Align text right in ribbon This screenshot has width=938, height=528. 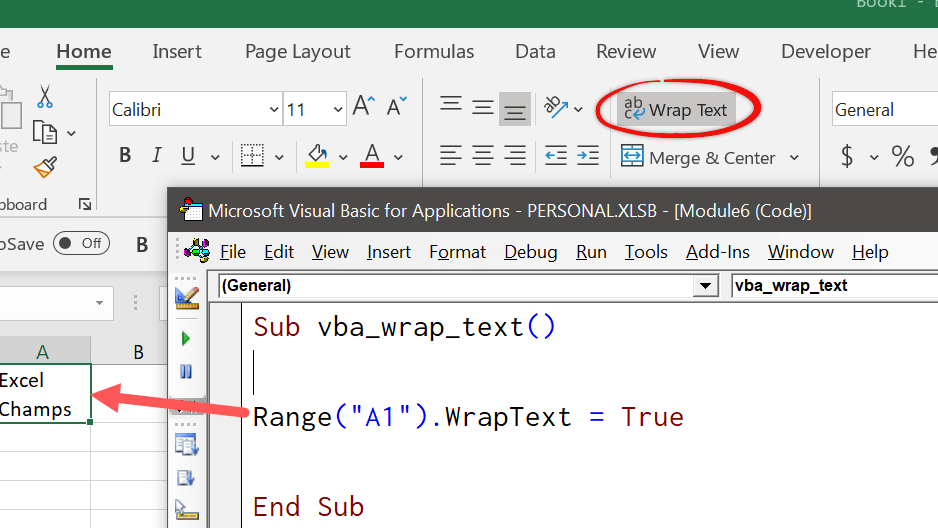tap(514, 156)
